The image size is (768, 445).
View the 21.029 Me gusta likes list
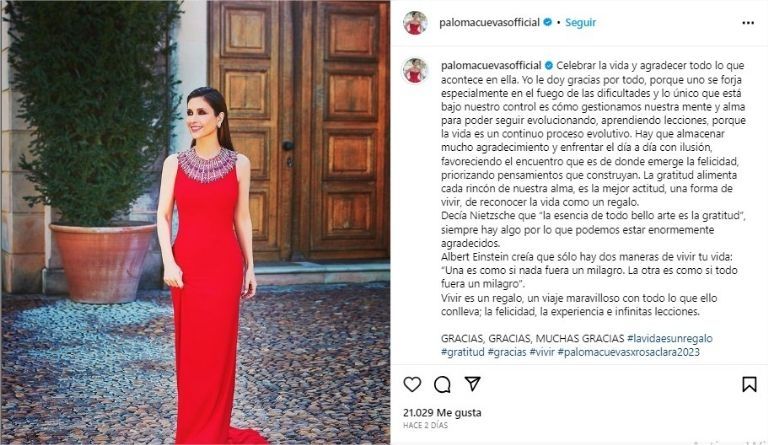[442, 413]
